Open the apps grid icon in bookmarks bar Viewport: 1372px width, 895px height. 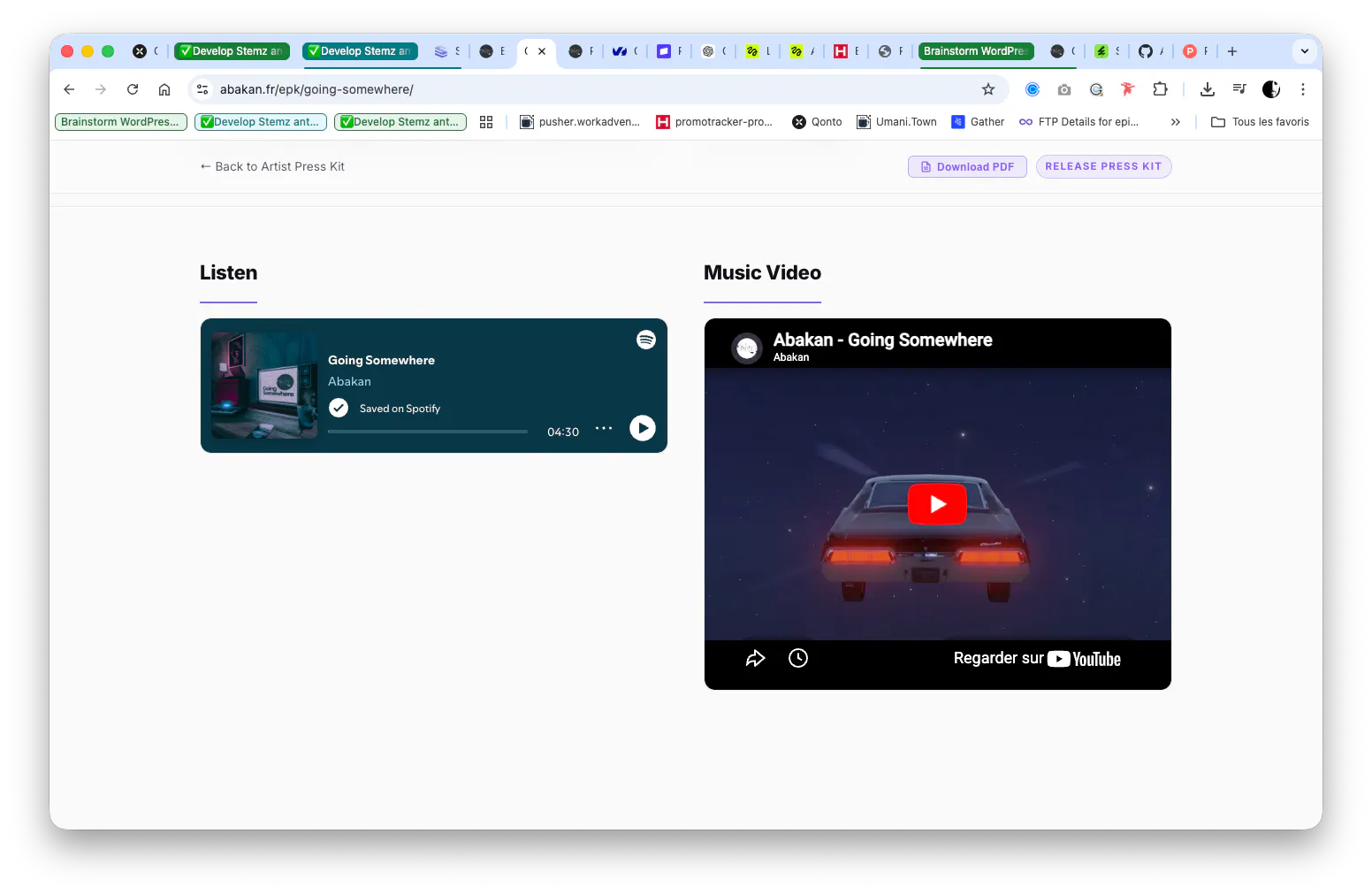click(x=486, y=122)
